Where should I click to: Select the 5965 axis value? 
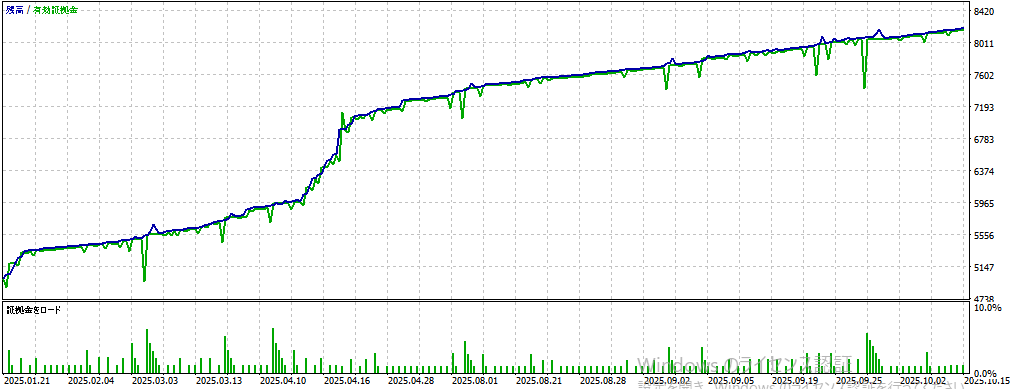[985, 204]
